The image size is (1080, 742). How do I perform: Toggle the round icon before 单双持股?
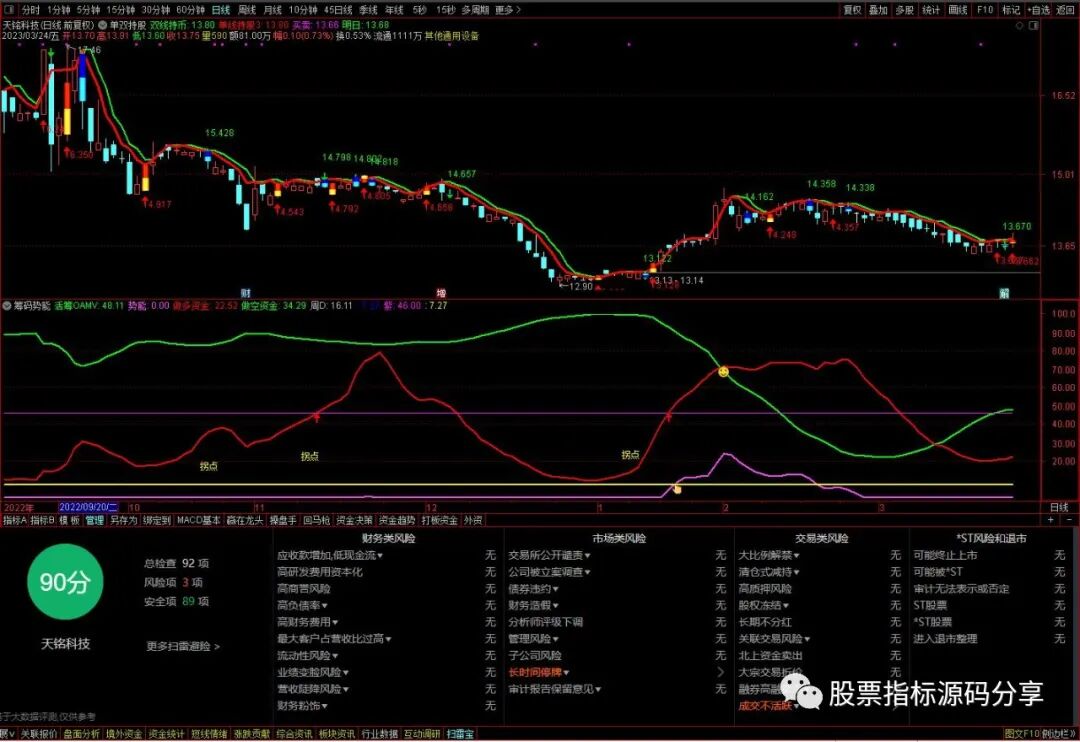[103, 25]
